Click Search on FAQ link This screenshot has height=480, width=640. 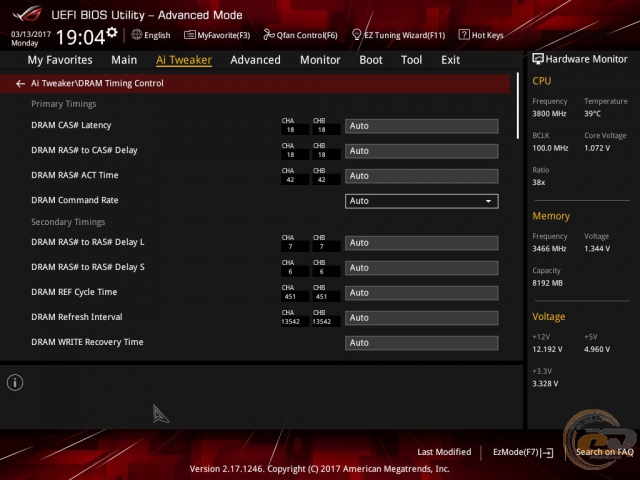point(604,452)
